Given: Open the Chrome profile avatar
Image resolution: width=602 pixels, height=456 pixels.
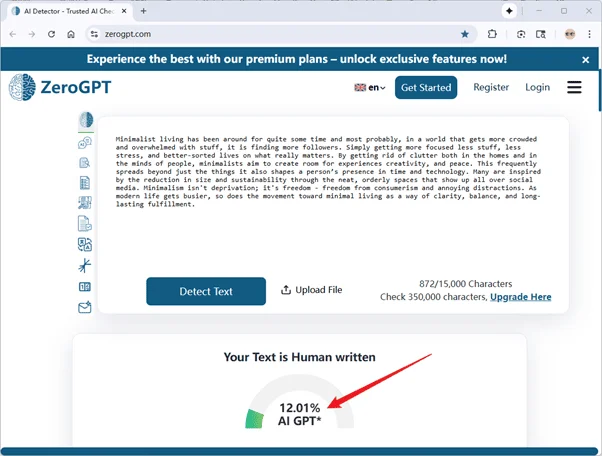Looking at the screenshot, I should coord(570,34).
